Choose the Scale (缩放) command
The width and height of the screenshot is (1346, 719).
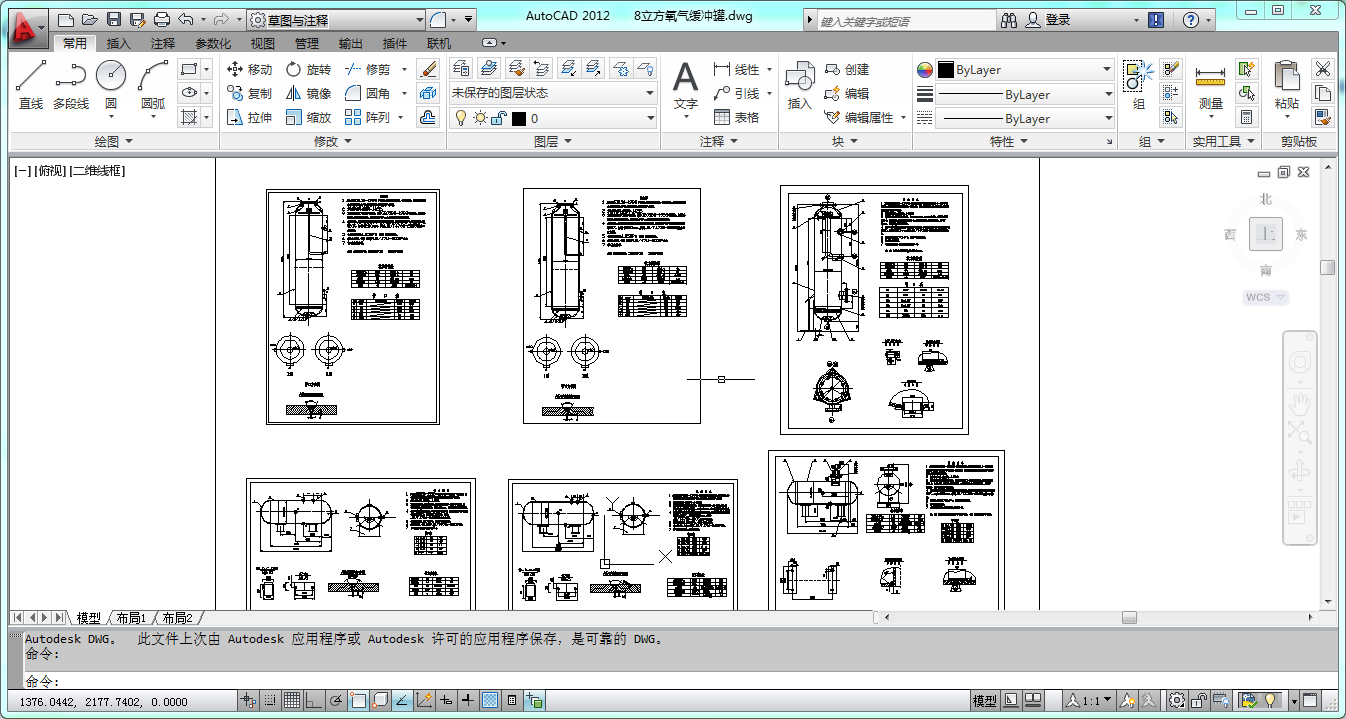[308, 117]
